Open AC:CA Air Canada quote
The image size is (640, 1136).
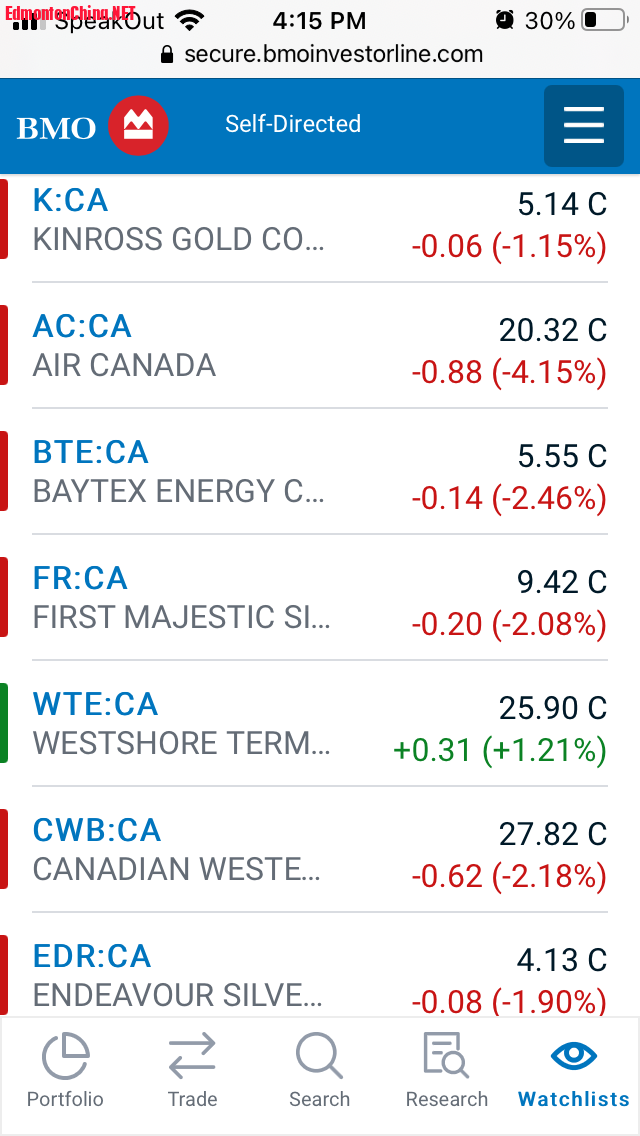coord(82,326)
